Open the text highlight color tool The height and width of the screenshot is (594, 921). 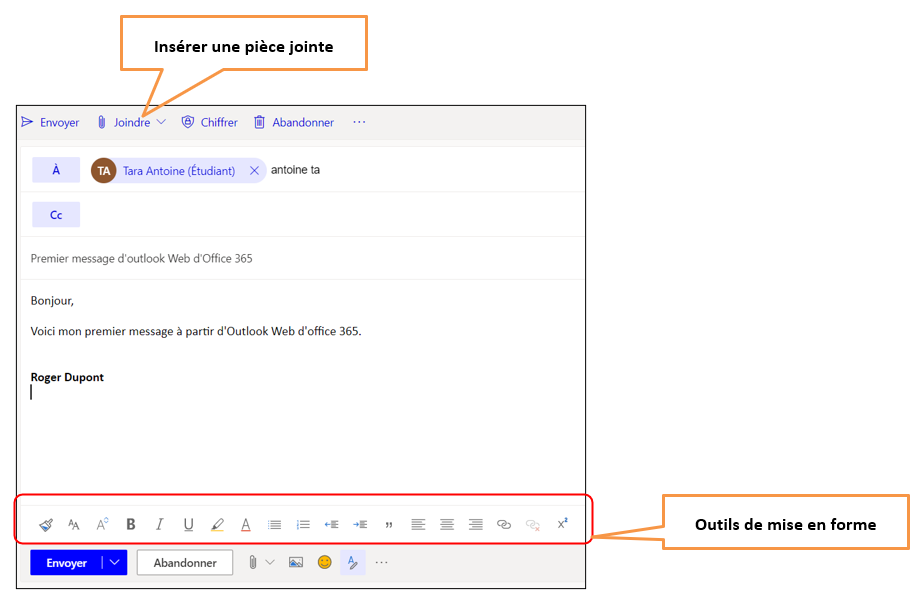coord(217,524)
